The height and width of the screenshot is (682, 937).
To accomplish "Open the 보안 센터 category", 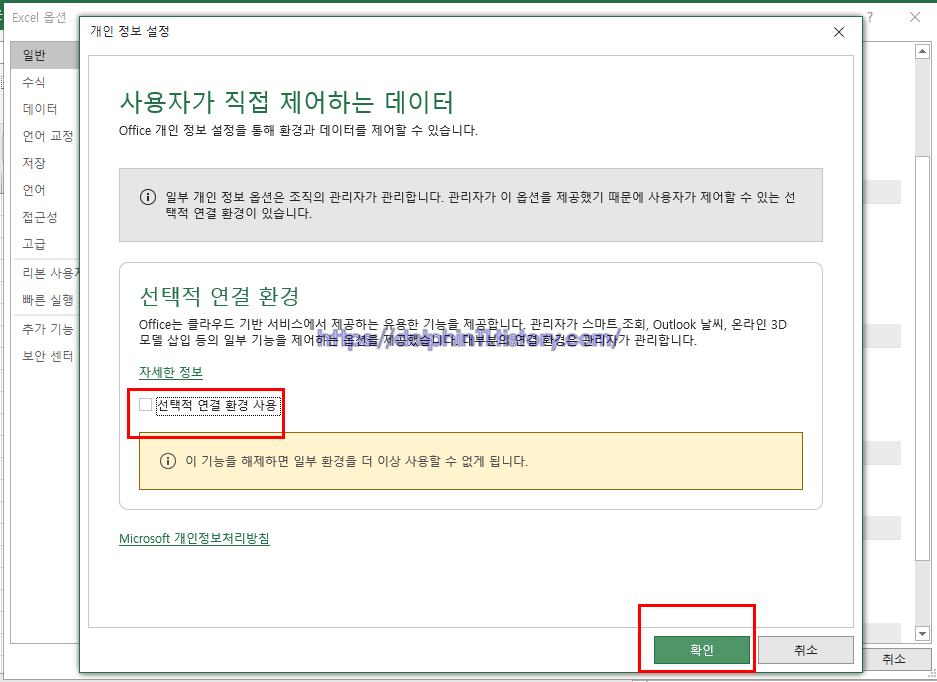I will (x=45, y=356).
